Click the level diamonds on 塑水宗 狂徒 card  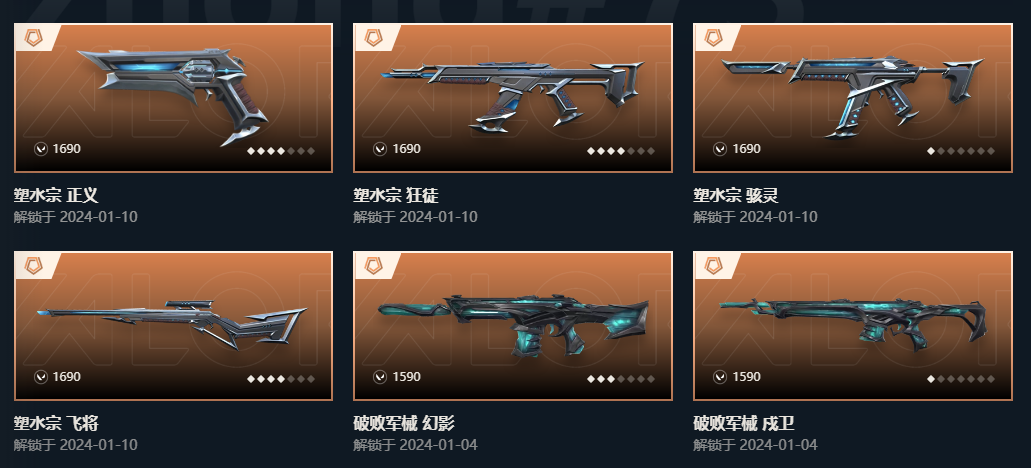coord(621,151)
